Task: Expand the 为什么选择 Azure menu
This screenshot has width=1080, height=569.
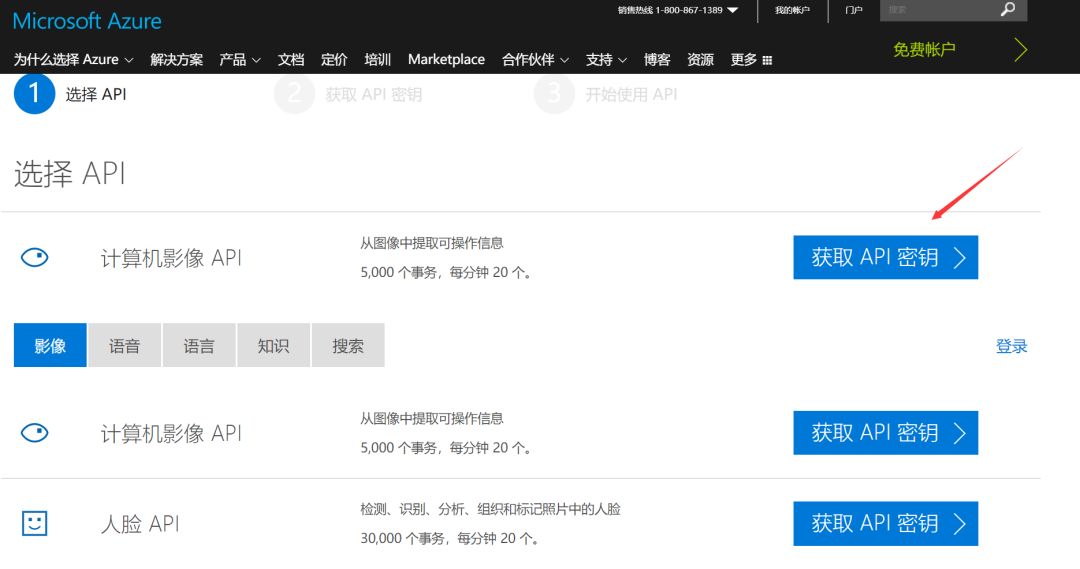Action: pos(73,59)
